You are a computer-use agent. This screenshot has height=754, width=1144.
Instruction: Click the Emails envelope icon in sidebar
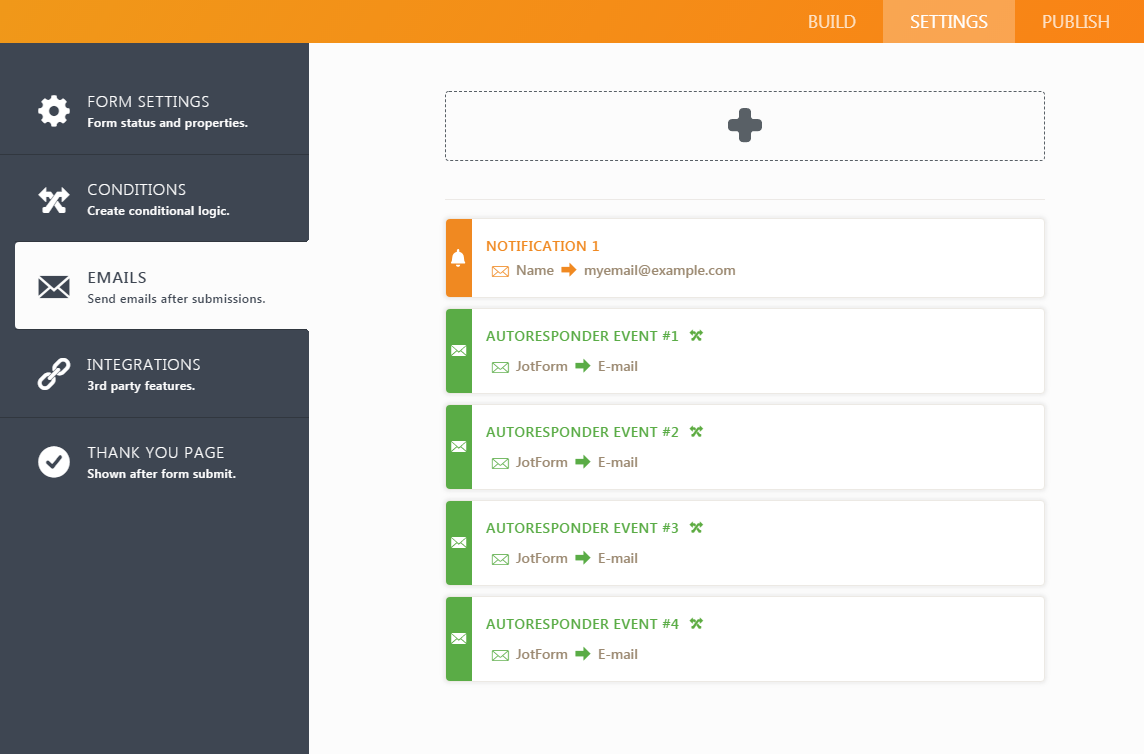click(54, 288)
